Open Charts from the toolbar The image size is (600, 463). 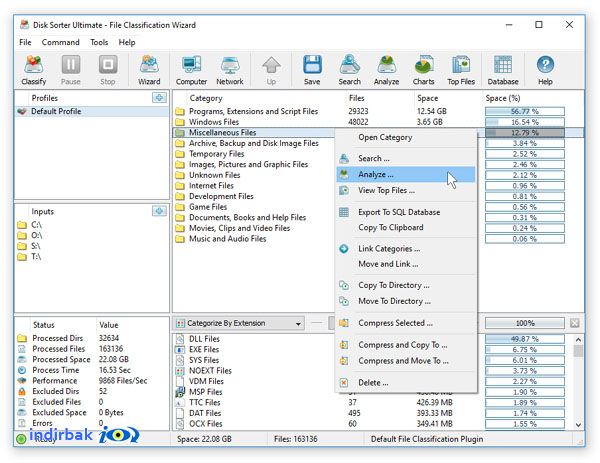point(424,70)
